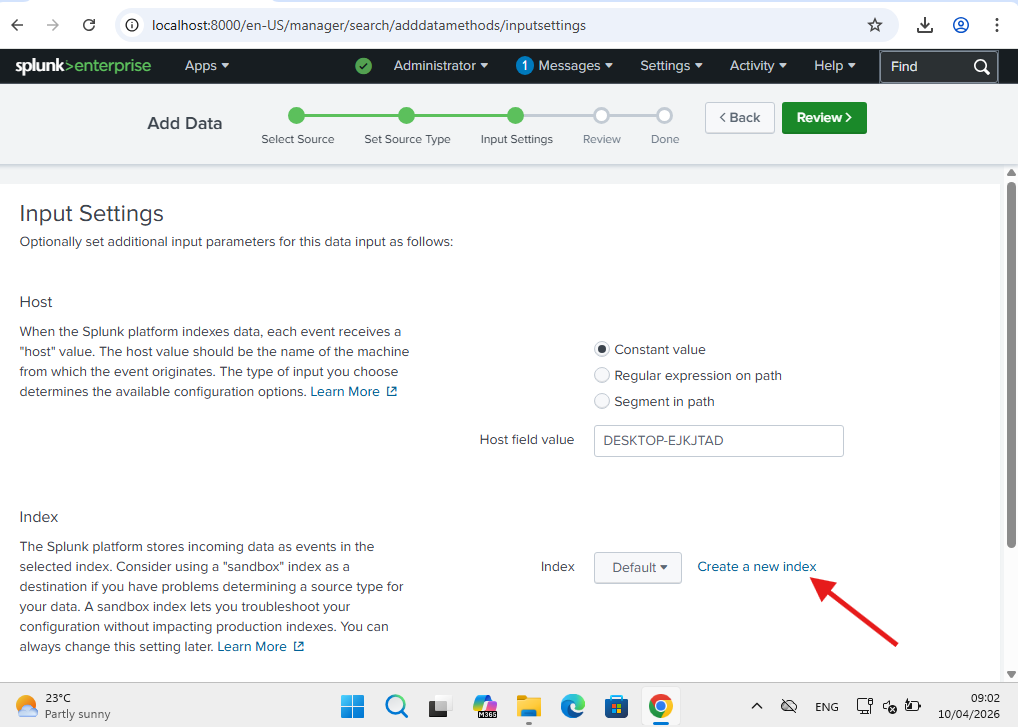This screenshot has width=1018, height=727.
Task: Open the weather widget showing 23°C
Action: (x=62, y=706)
